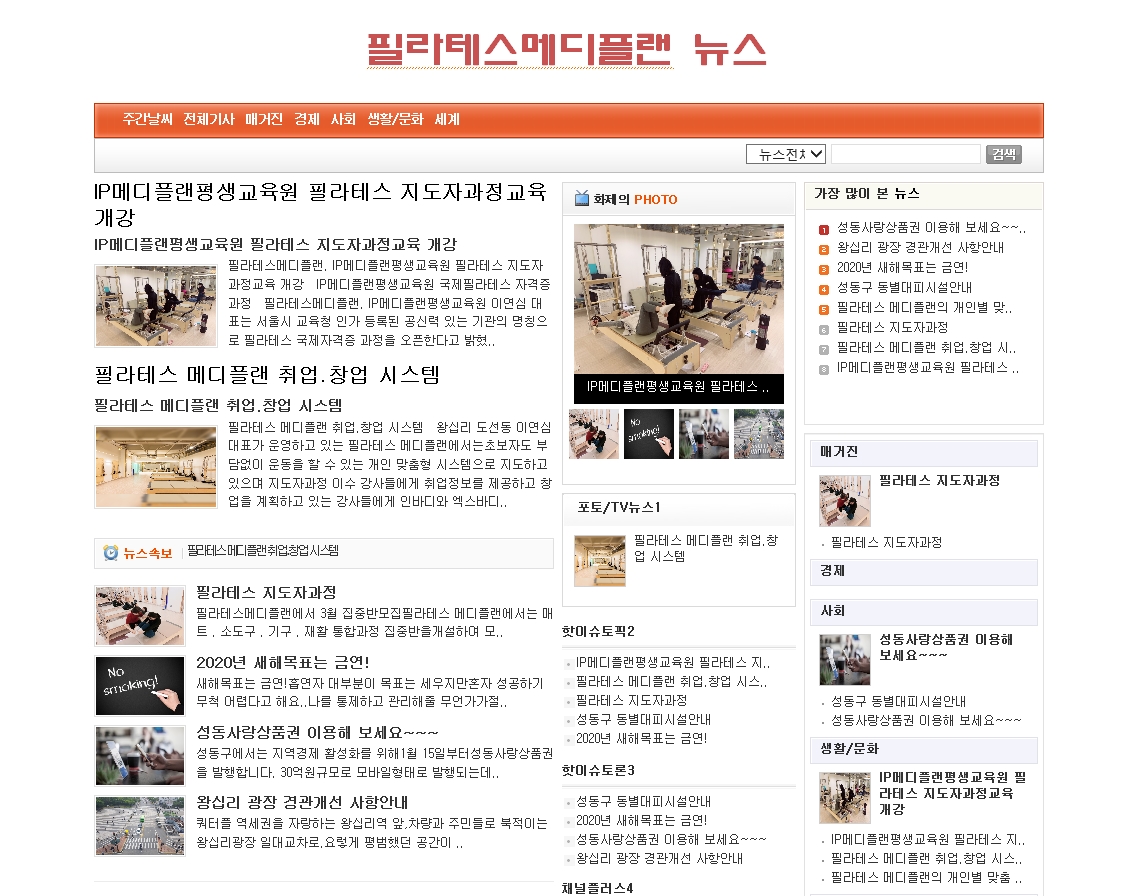The height and width of the screenshot is (896, 1126).
Task: Click the 뉴스속보 ticker headline text
Action: click(x=263, y=551)
